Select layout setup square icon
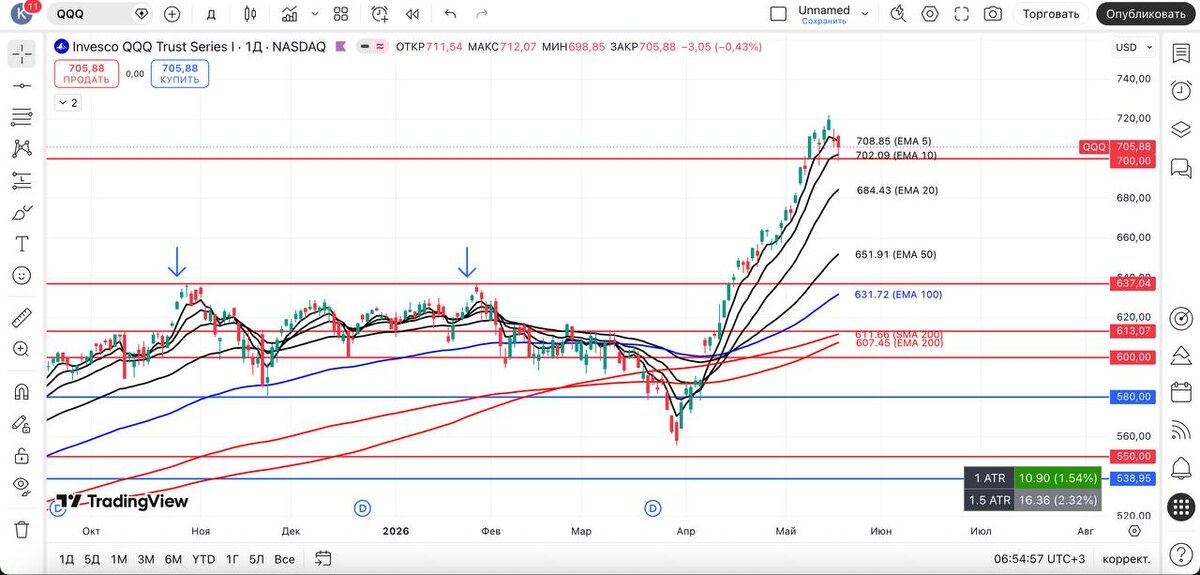1200x575 pixels. 779,14
